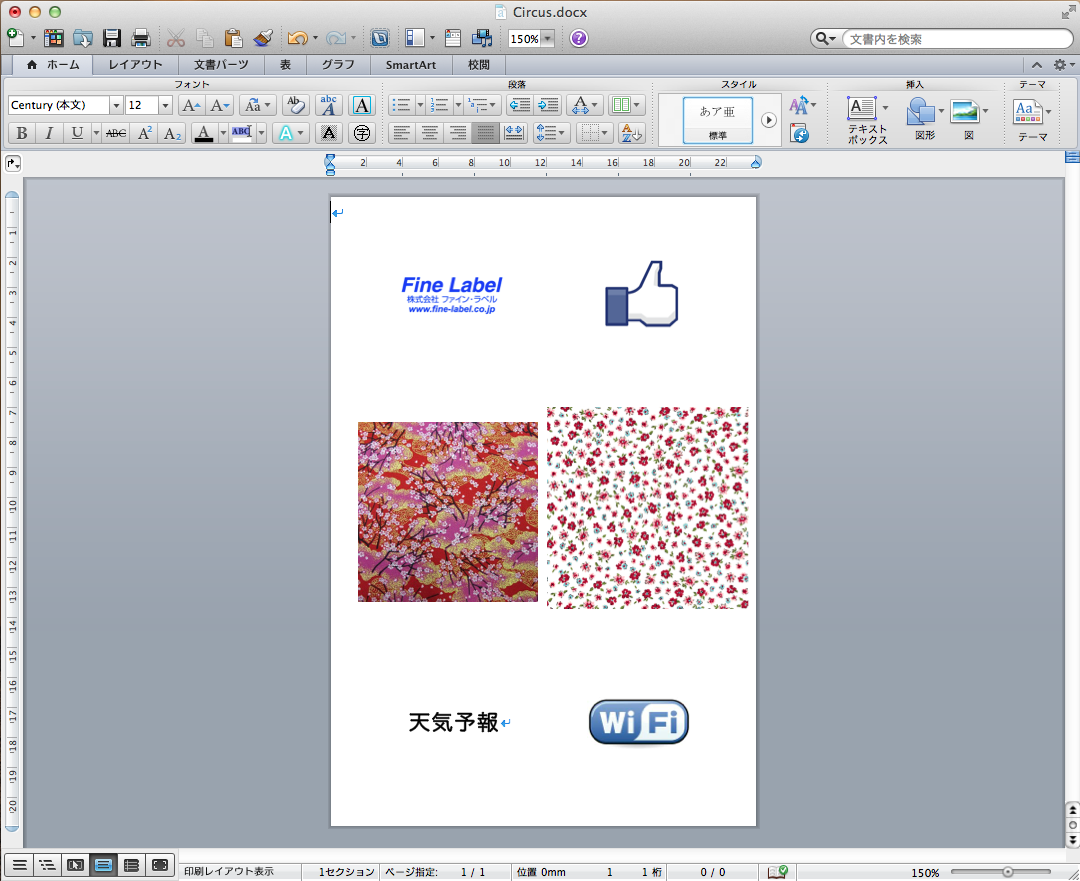This screenshot has width=1080, height=881.
Task: Select the thumbs-up image in the document
Action: [x=641, y=294]
